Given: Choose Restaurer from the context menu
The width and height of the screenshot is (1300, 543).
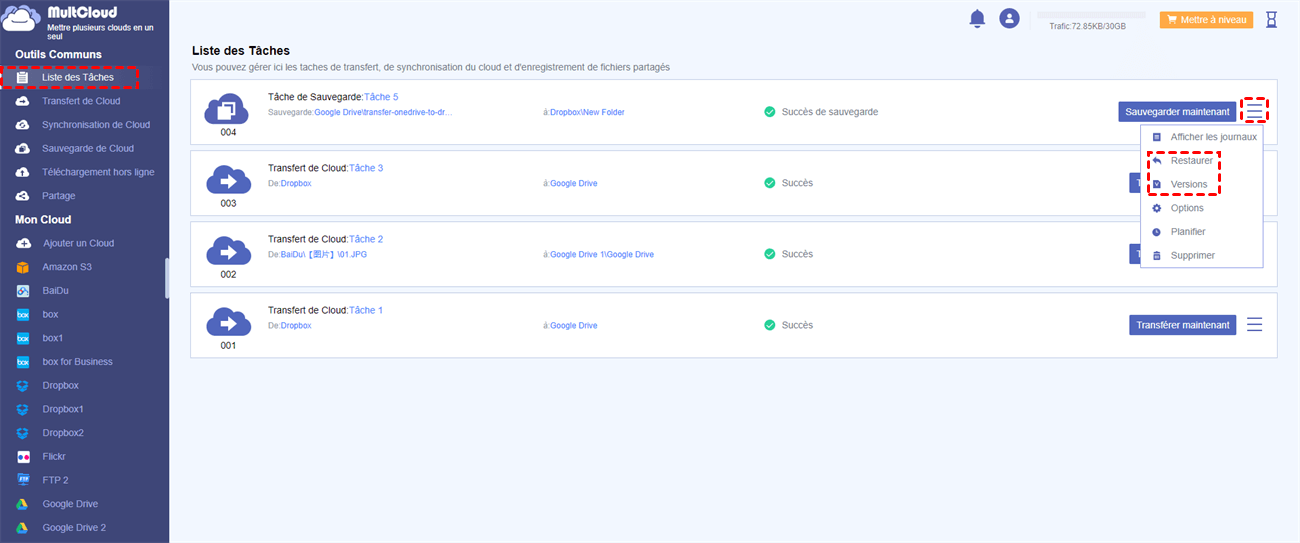Looking at the screenshot, I should 1191,161.
